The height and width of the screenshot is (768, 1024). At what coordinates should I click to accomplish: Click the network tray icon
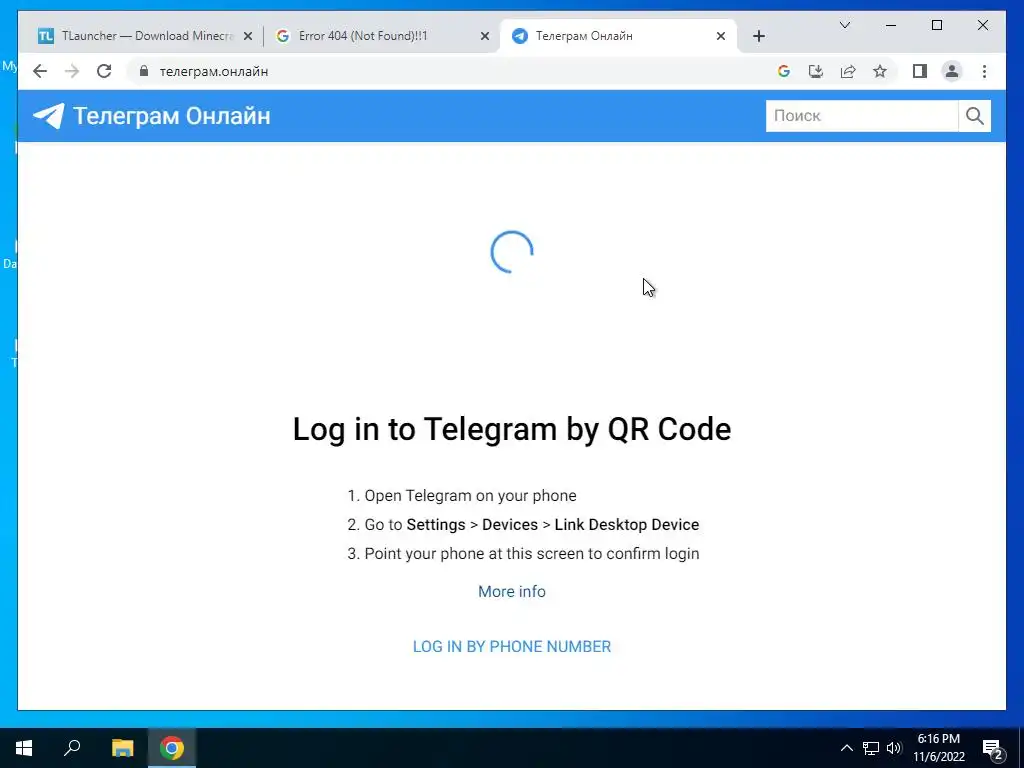tap(871, 748)
